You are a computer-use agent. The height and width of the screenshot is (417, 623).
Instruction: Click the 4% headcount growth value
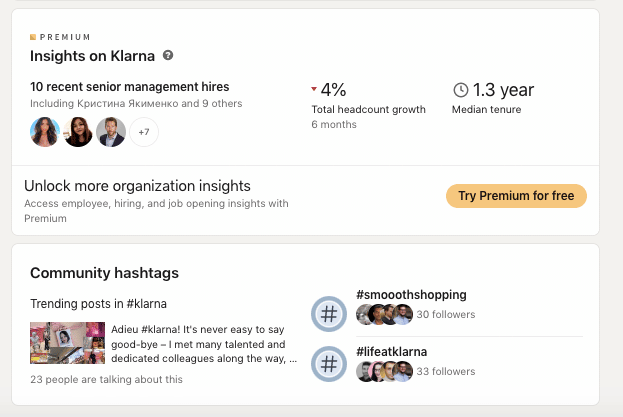point(333,90)
